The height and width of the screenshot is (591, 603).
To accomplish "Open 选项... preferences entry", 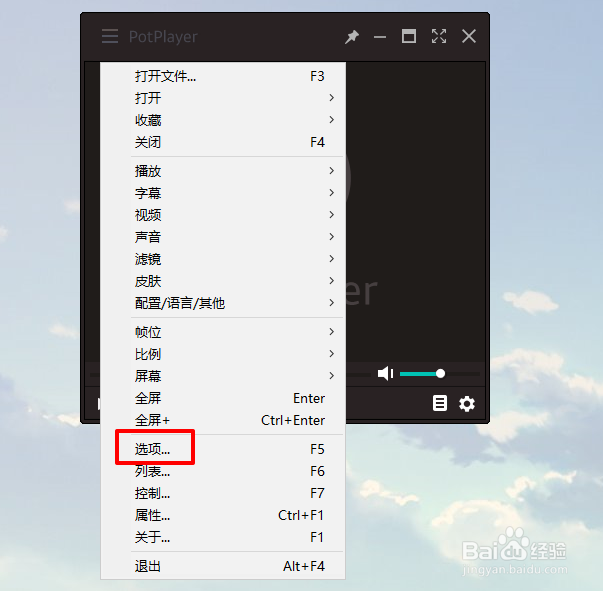I will [x=223, y=449].
